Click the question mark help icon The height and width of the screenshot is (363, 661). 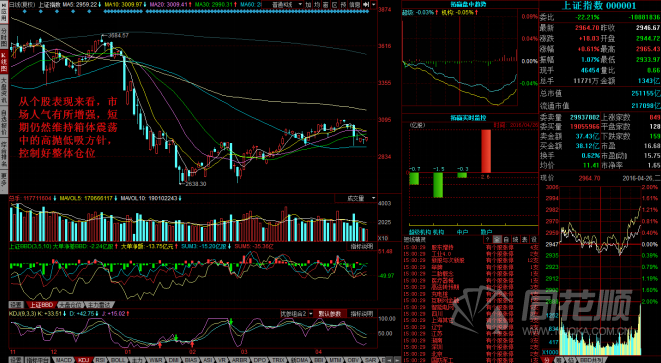click(488, 239)
